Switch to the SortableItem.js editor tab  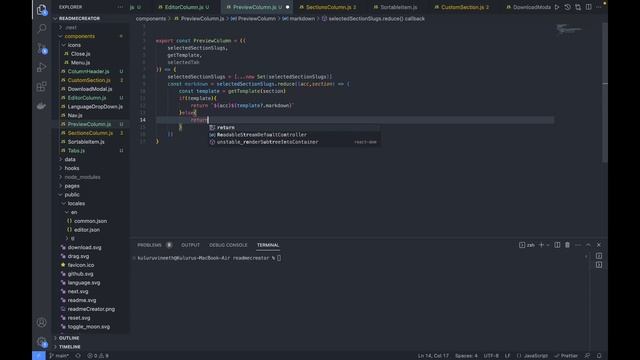[398, 7]
